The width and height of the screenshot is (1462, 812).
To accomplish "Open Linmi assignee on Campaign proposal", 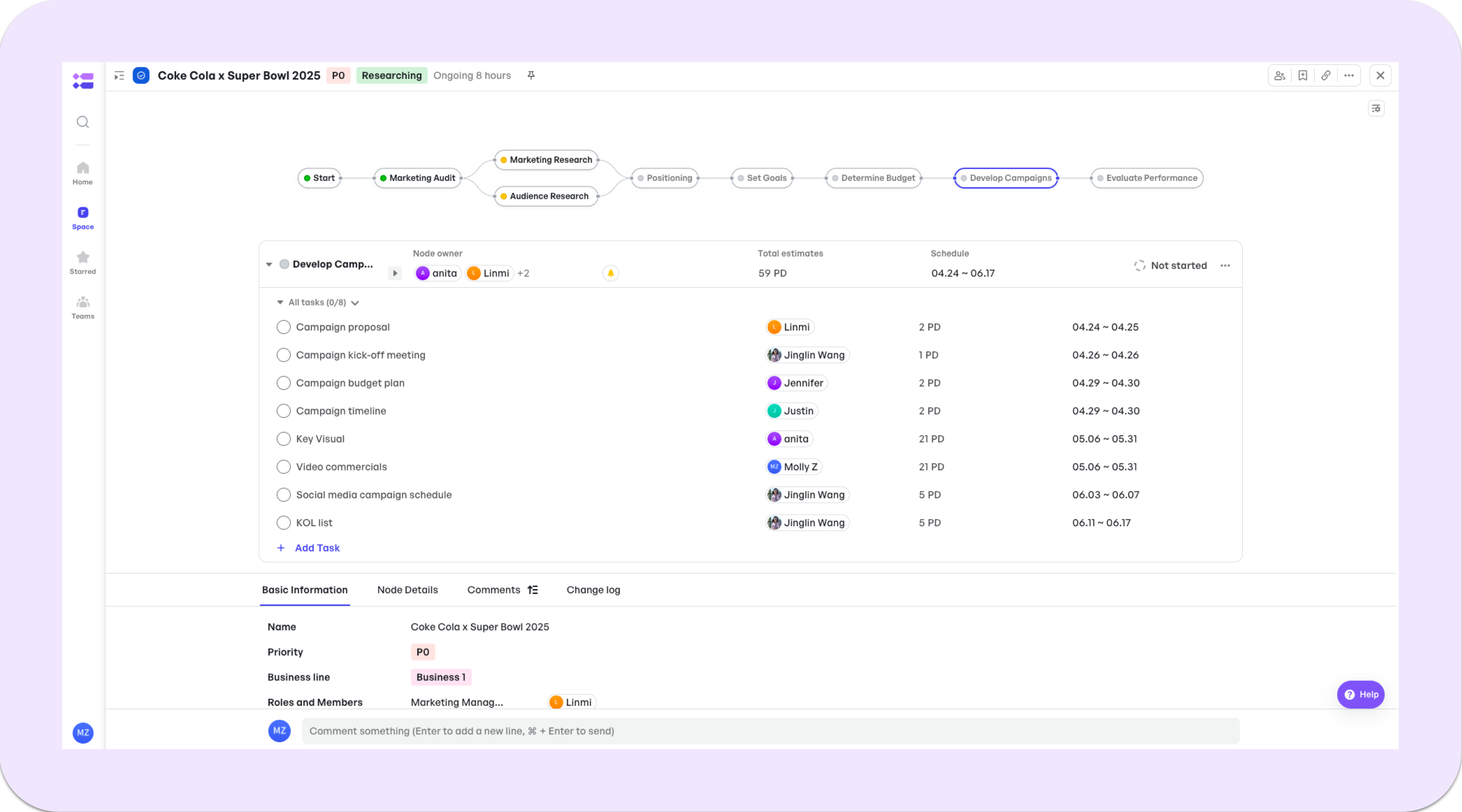I will 790,327.
